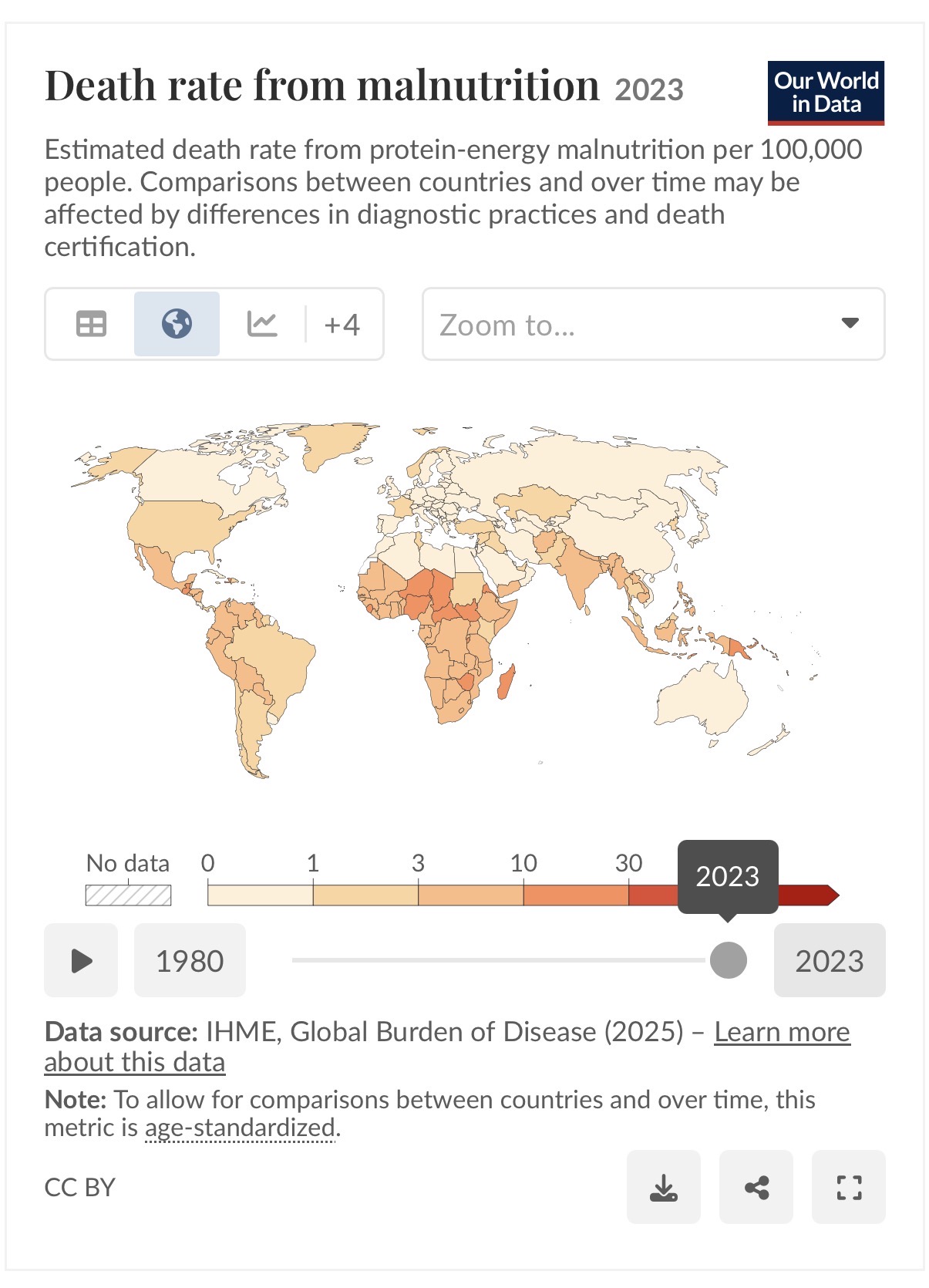Expand the Zoom to dropdown arrow
The image size is (929, 1288).
pyautogui.click(x=850, y=323)
